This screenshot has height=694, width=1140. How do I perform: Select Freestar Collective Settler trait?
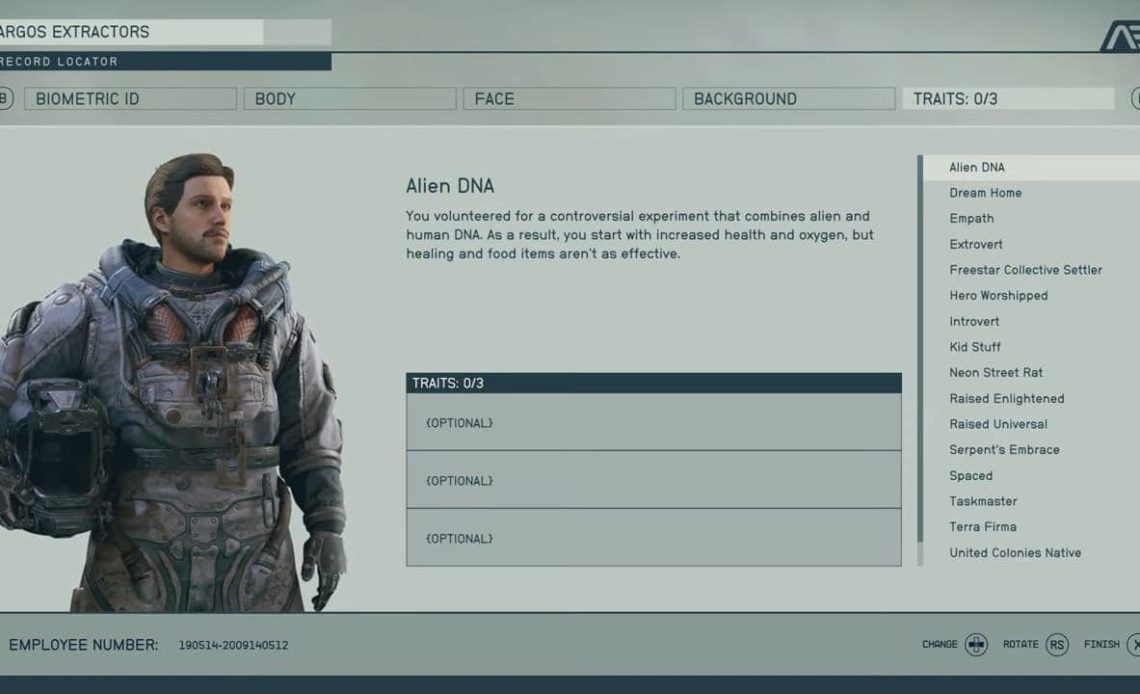[1025, 270]
